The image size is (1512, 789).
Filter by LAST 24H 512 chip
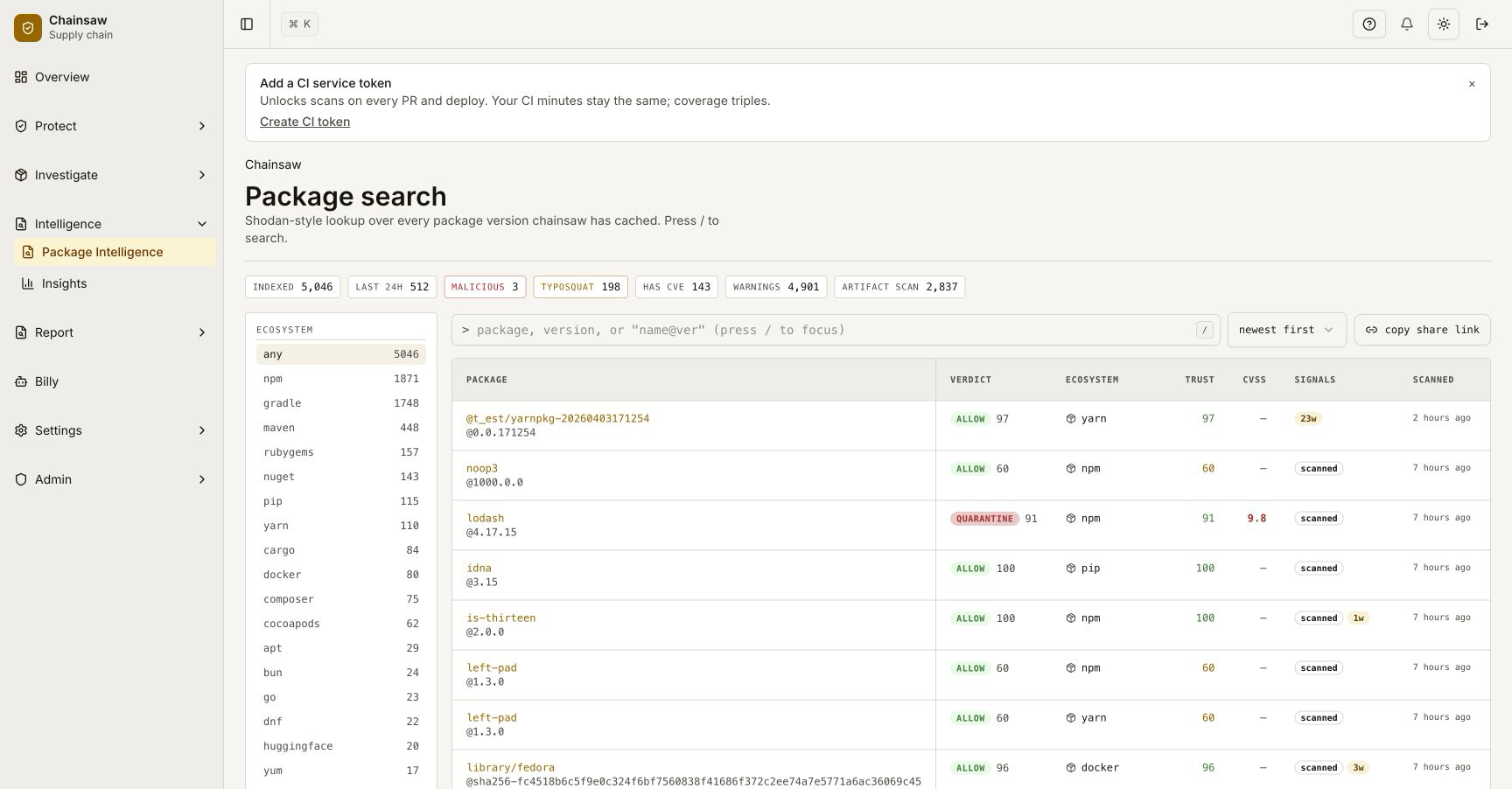(392, 287)
